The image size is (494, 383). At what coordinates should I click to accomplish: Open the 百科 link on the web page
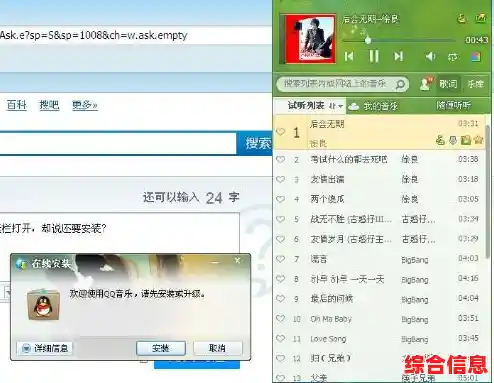(16, 105)
